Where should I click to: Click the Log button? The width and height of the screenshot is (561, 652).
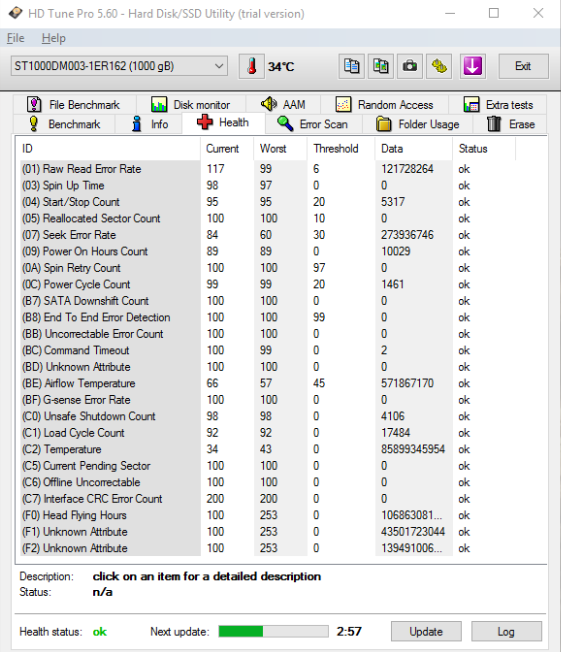click(x=506, y=631)
